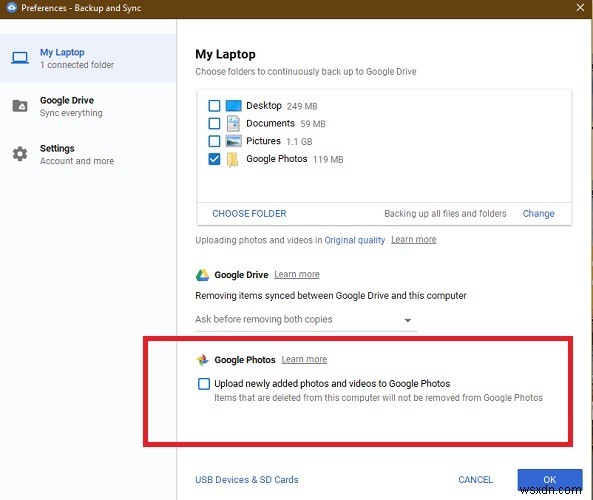This screenshot has width=593, height=500.
Task: Click the Desktop folder icon
Action: click(x=233, y=106)
